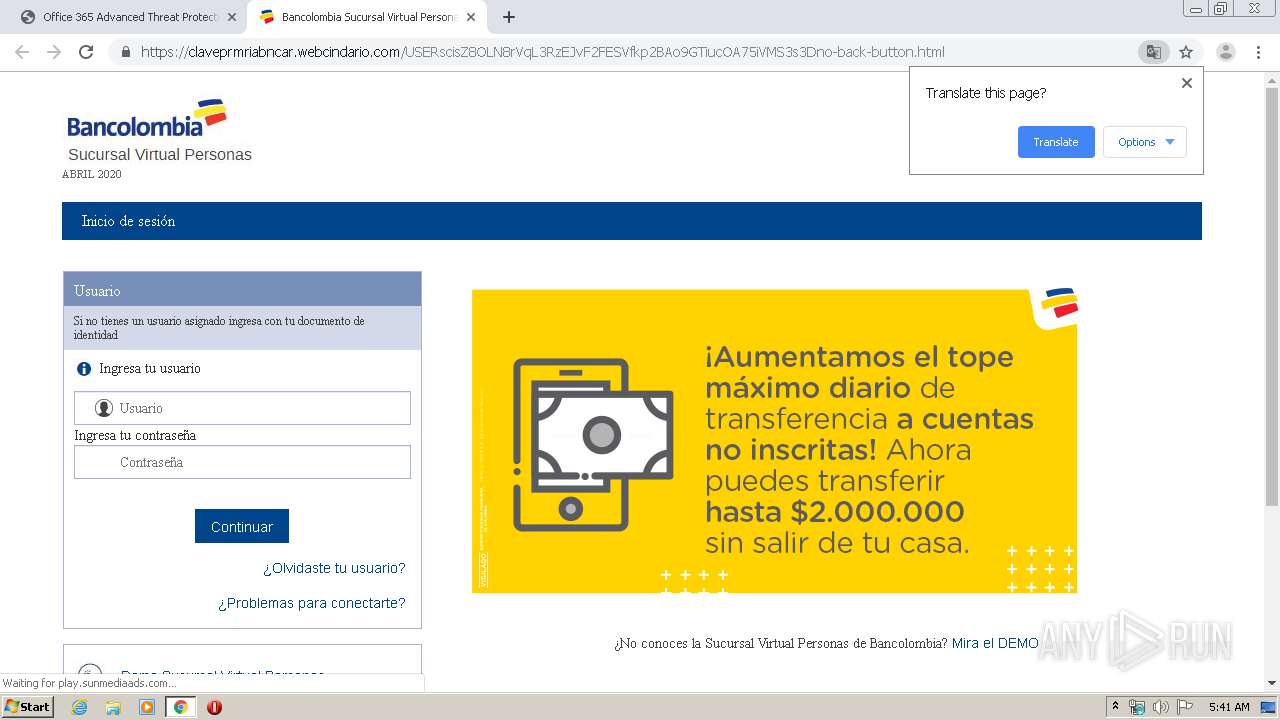This screenshot has width=1280, height=720.
Task: Click the Inicio de sesión header bar
Action: click(x=632, y=221)
